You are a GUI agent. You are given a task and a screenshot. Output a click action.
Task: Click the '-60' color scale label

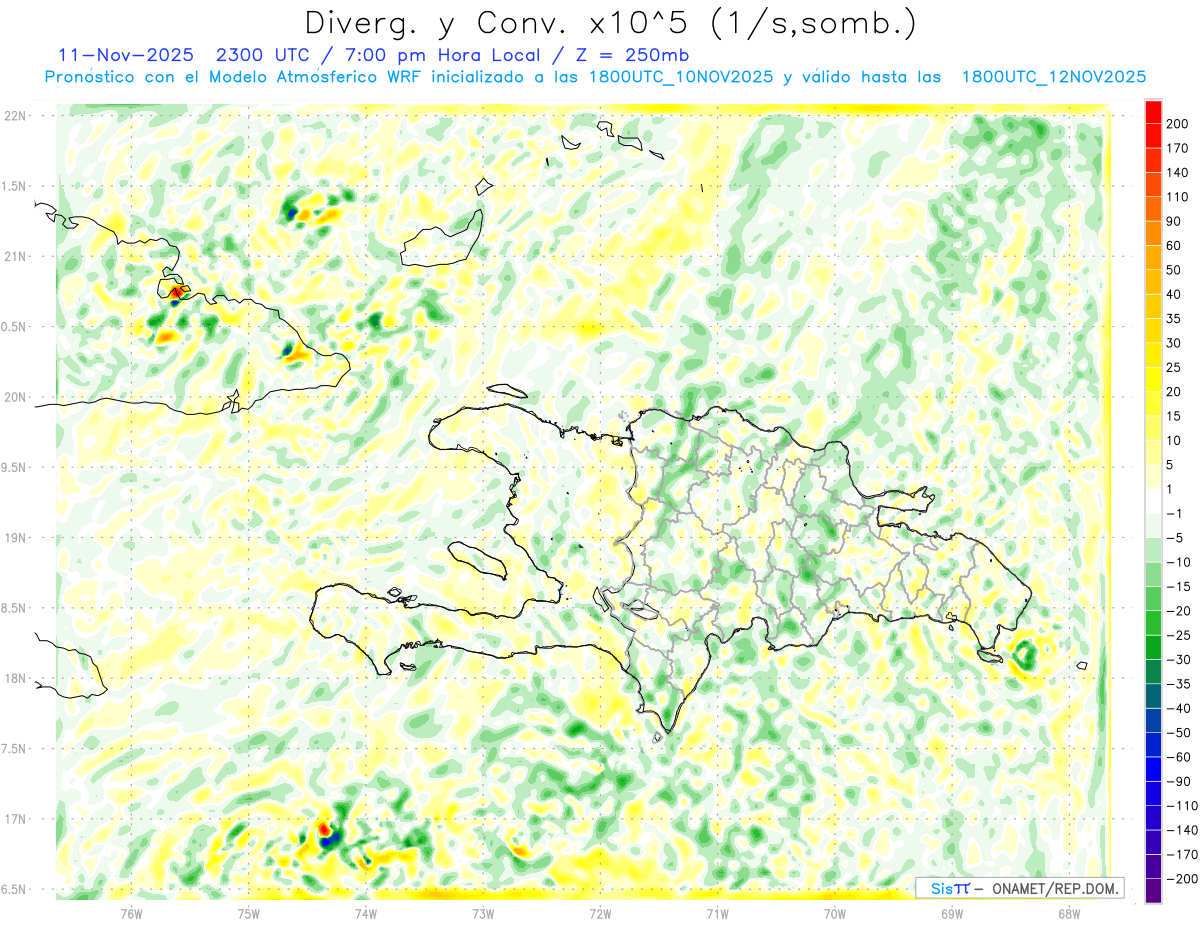click(1179, 757)
